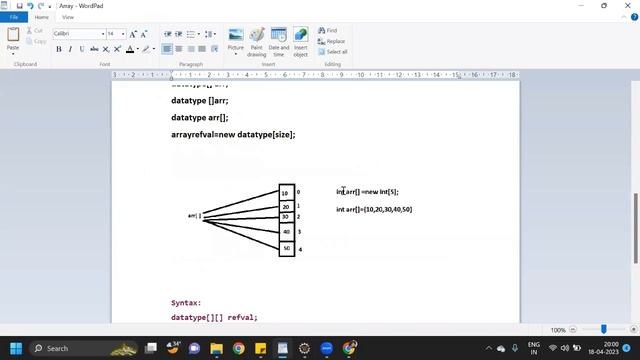Undo the last action
The height and width of the screenshot is (360, 640).
click(x=30, y=6)
